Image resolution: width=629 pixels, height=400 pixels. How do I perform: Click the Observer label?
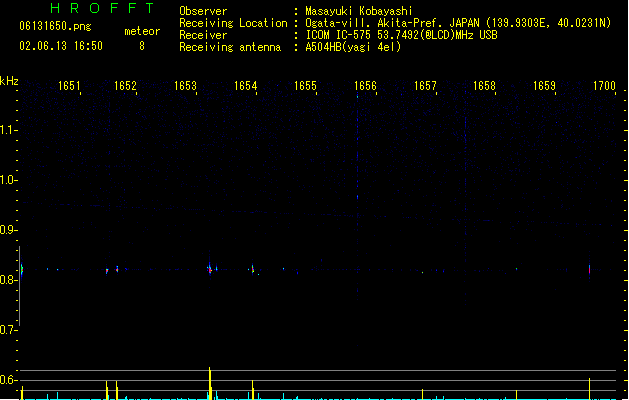[x=203, y=11]
